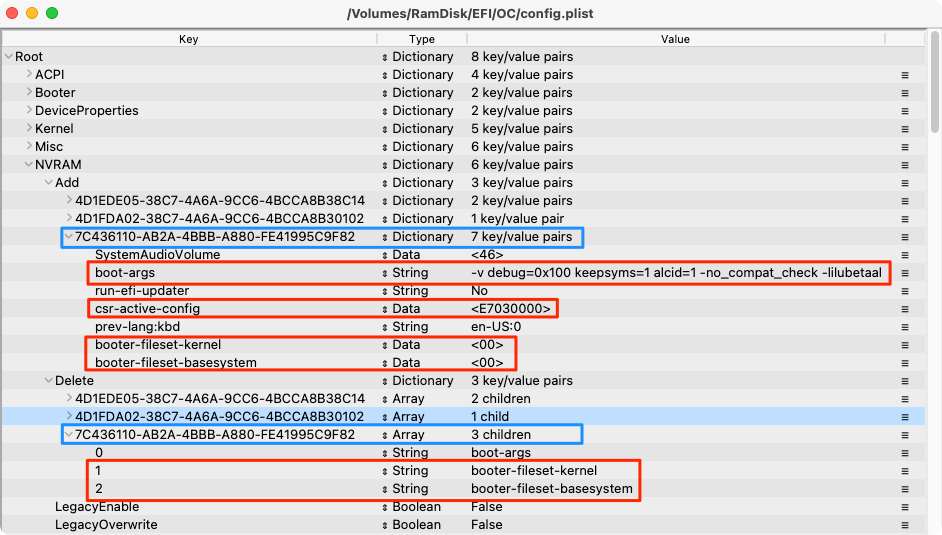Open row menu icon for SystemAudioVolume
Screen dimensions: 942x535
[x=905, y=255]
